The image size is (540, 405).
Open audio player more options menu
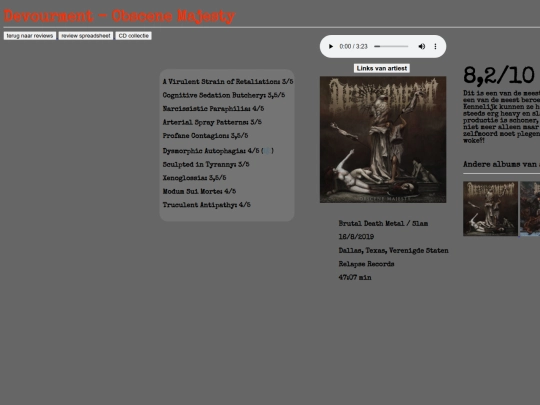[x=435, y=46]
